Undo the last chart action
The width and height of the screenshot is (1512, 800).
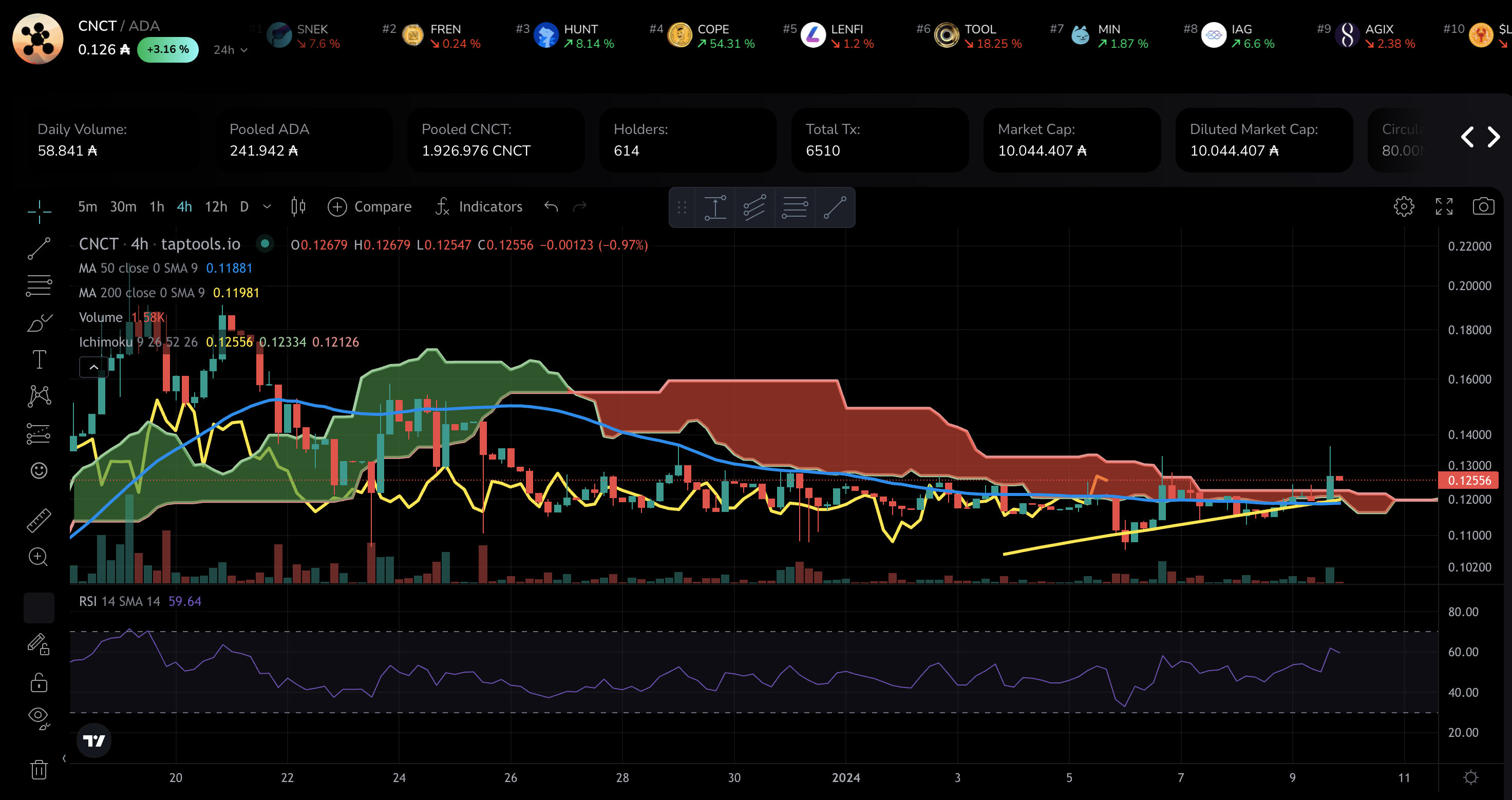tap(551, 206)
